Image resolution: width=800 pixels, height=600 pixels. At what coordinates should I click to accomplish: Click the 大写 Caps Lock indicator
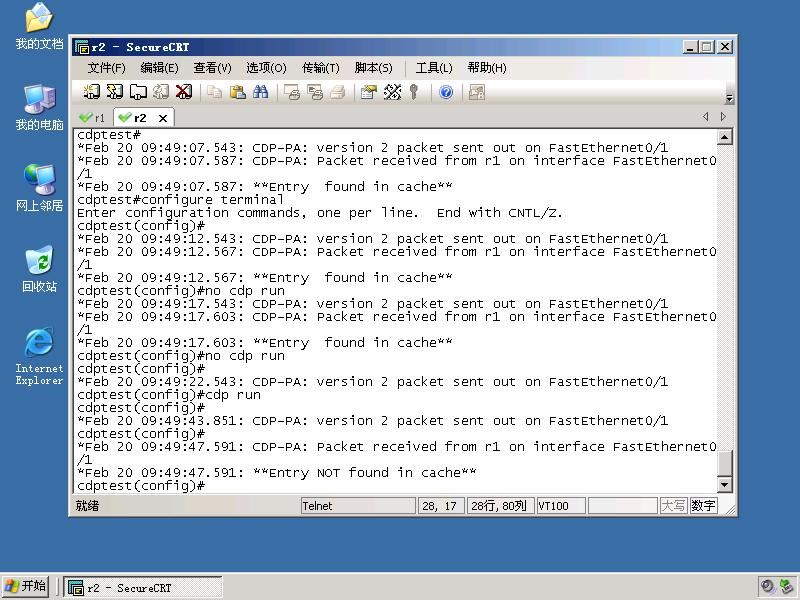(x=673, y=506)
